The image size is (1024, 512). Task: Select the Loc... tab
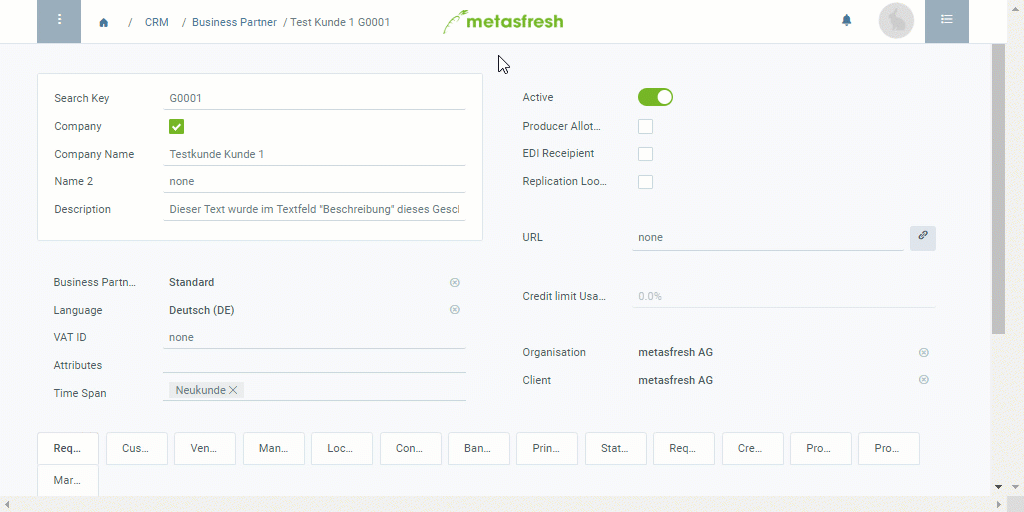coord(342,449)
